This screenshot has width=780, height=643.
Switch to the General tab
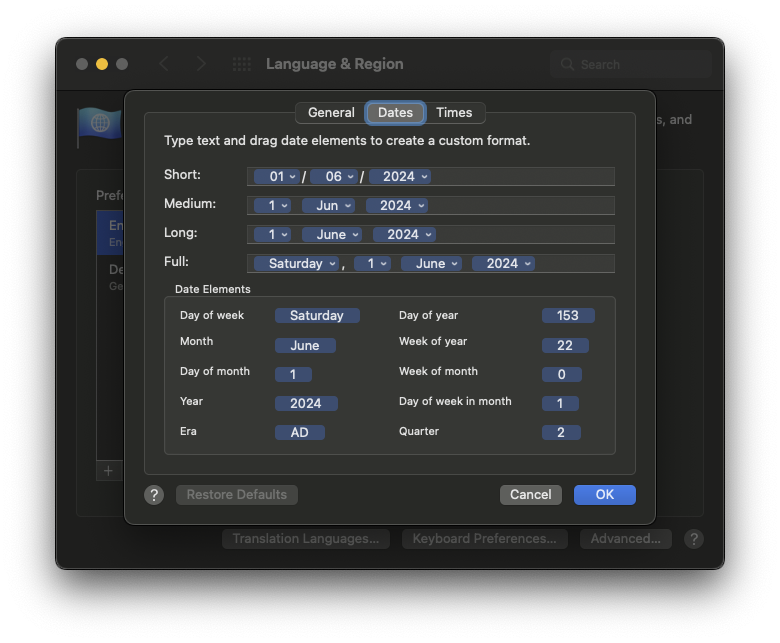331,113
